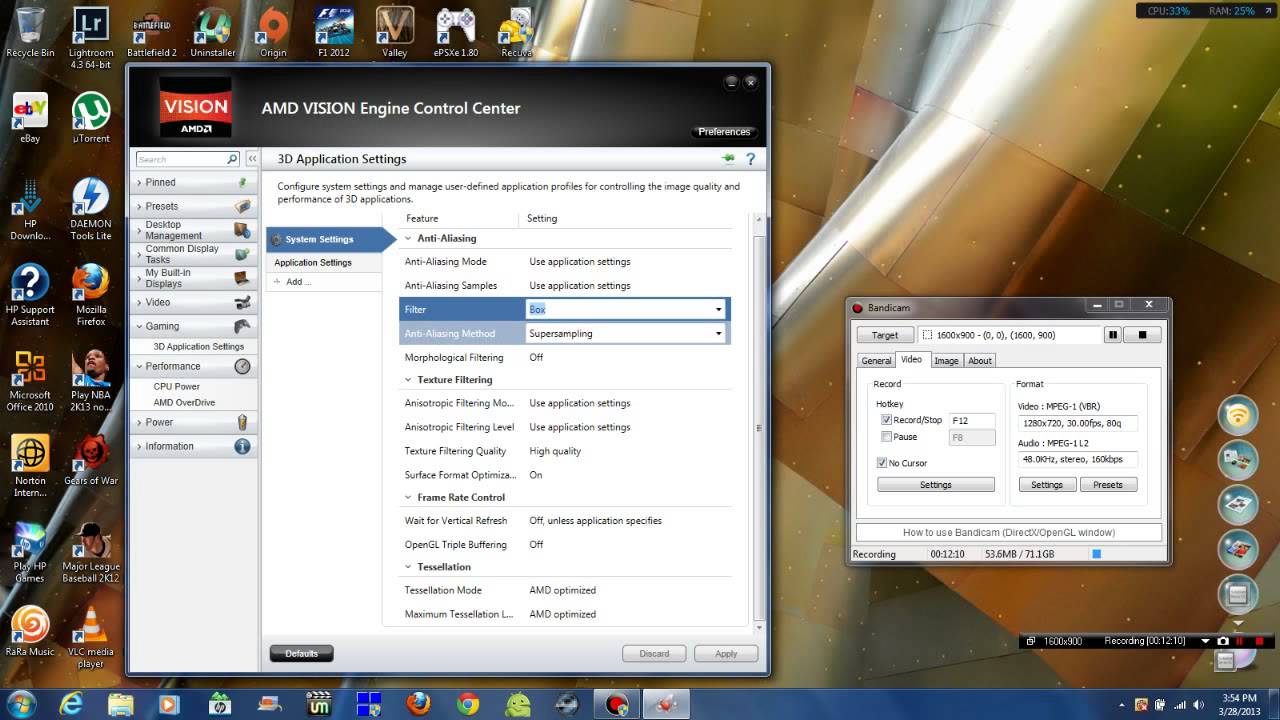1280x720 pixels.
Task: Click camera screenshot icon on recording bar
Action: (1222, 641)
